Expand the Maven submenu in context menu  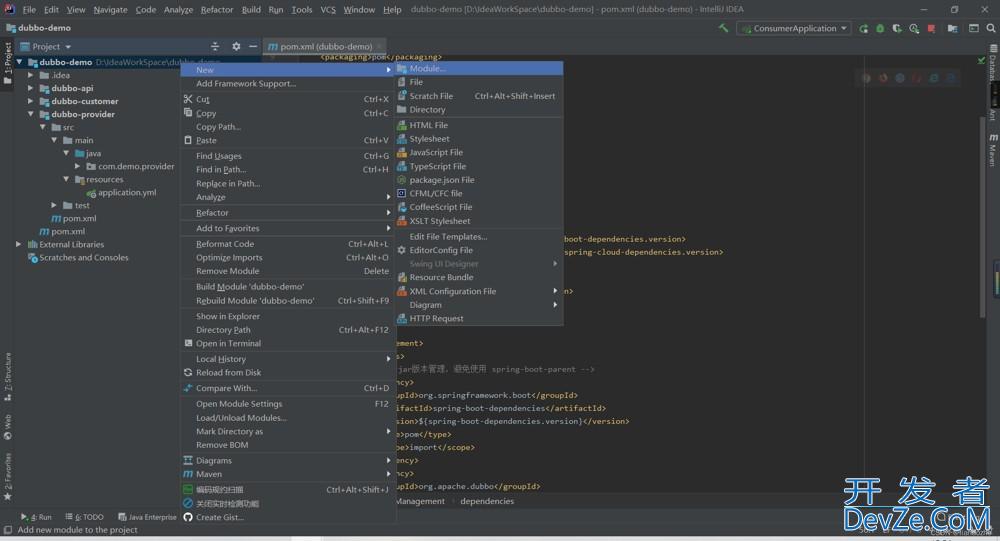tap(288, 474)
